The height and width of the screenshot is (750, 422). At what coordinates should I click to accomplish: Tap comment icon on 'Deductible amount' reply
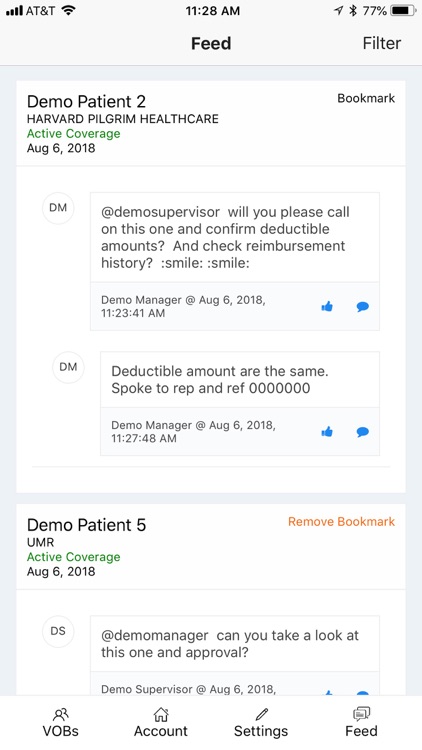coord(363,432)
